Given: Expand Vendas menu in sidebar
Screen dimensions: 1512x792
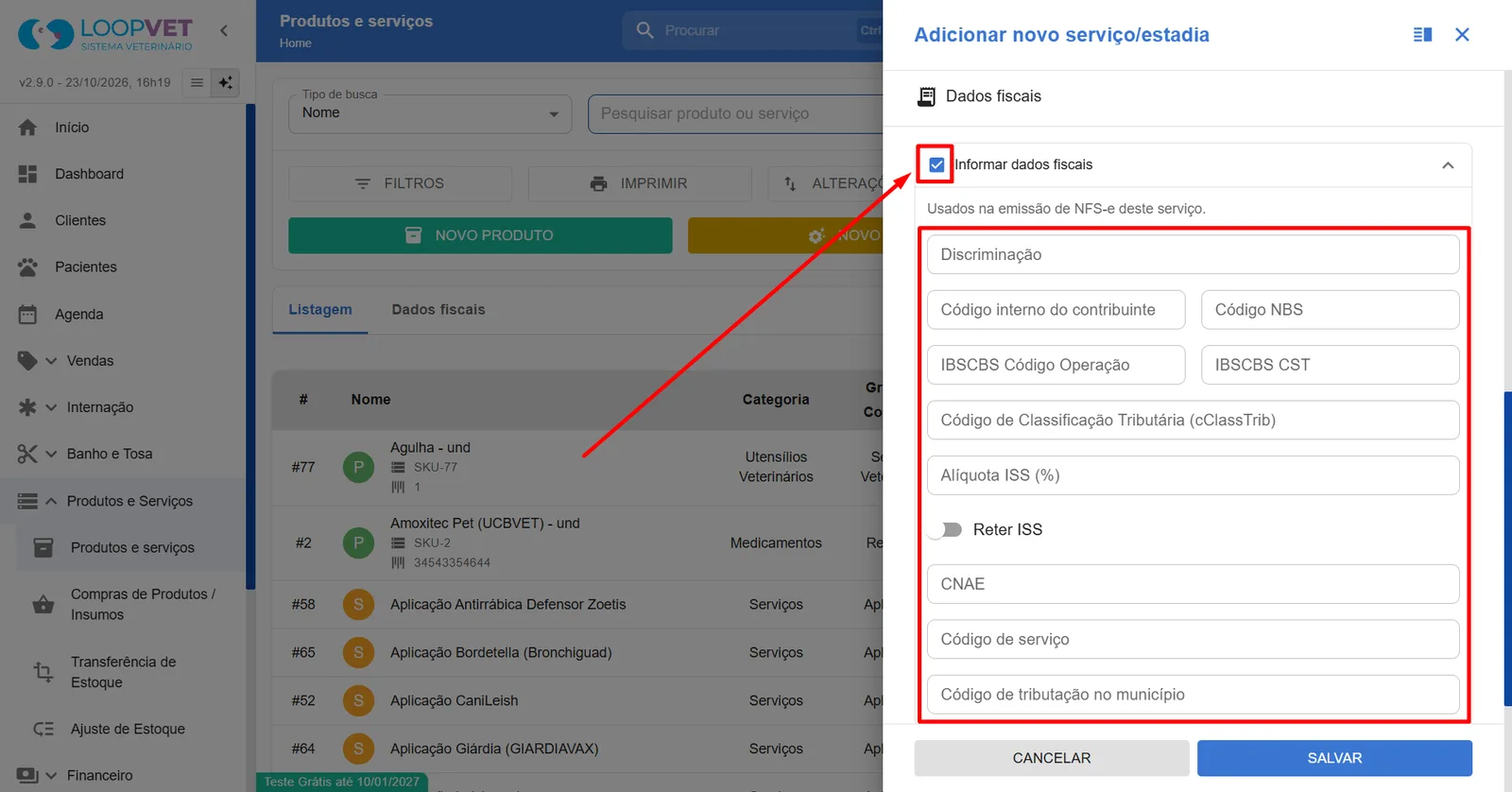Looking at the screenshot, I should pos(51,361).
